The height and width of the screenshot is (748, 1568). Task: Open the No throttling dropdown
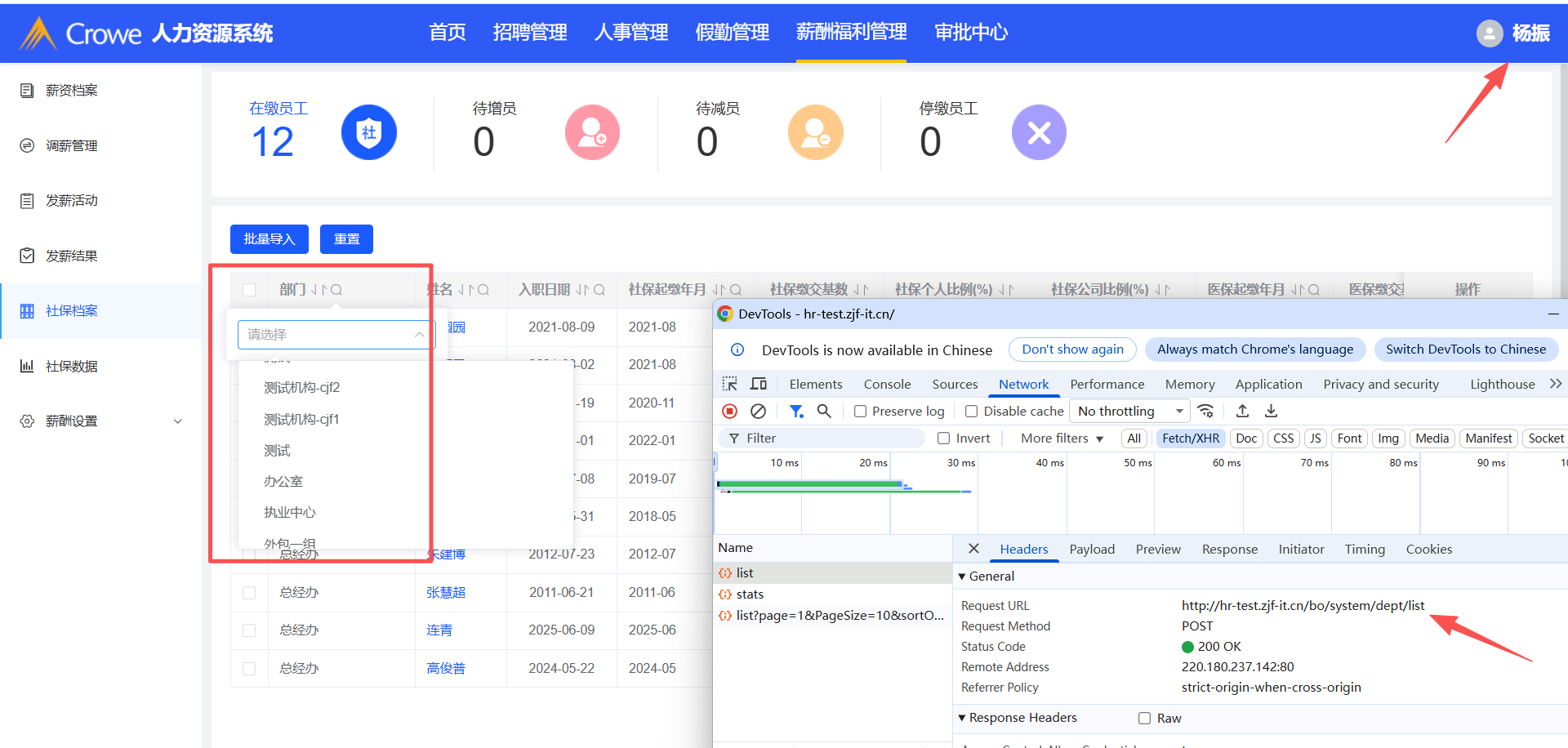tap(1129, 412)
